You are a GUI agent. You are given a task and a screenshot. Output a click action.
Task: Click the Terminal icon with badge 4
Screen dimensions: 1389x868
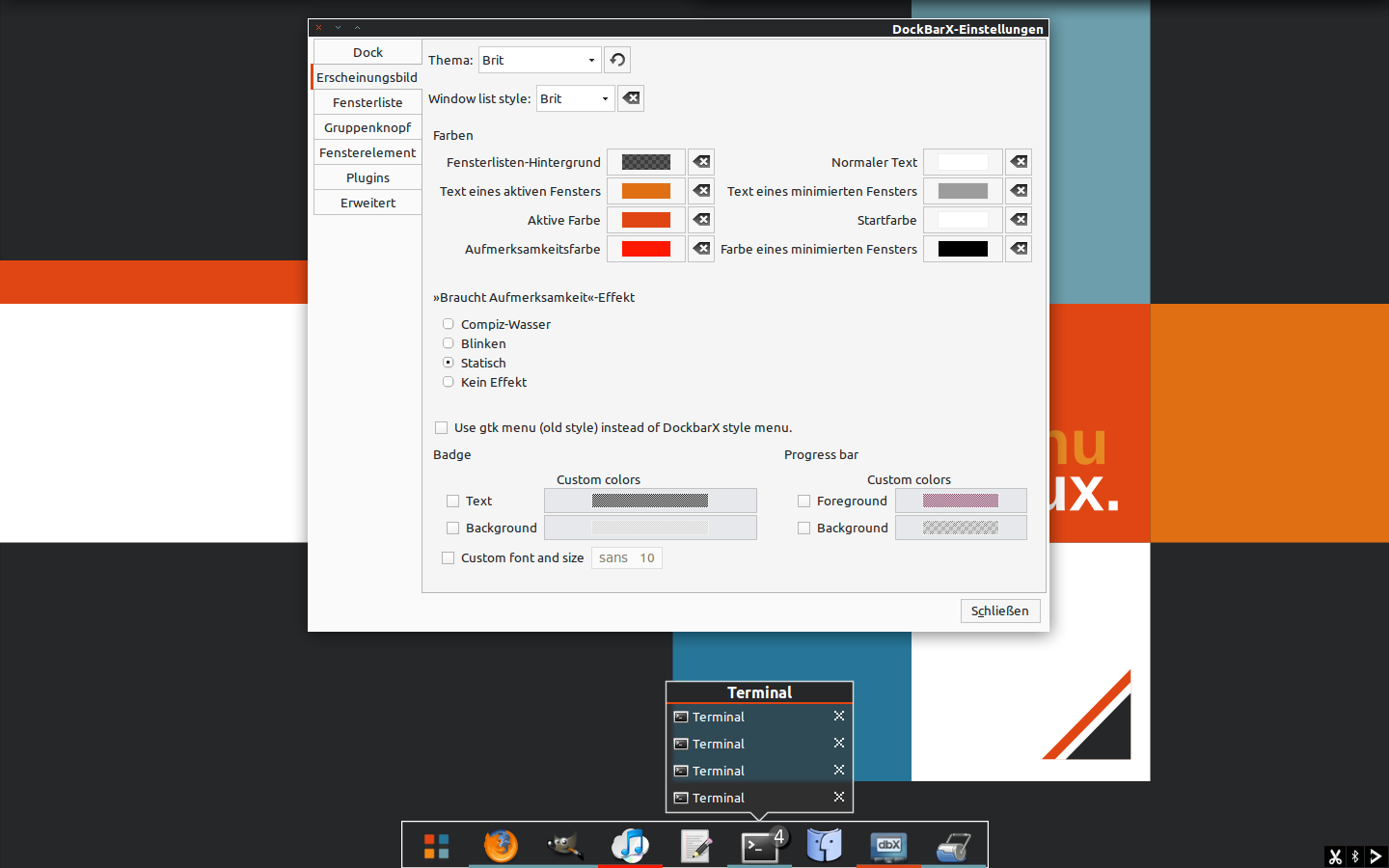(x=760, y=846)
